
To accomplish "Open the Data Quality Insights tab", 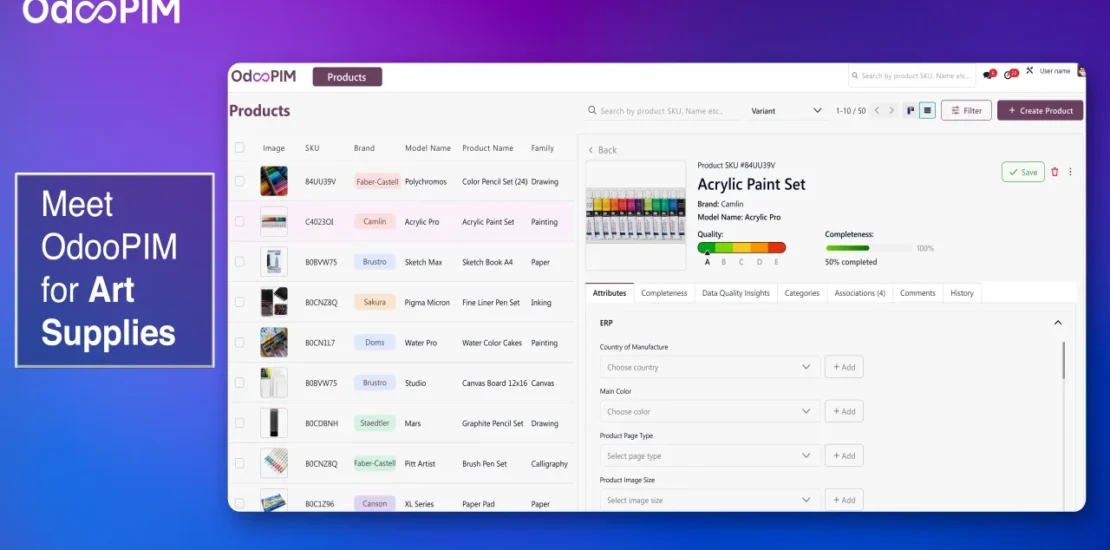I will point(736,293).
